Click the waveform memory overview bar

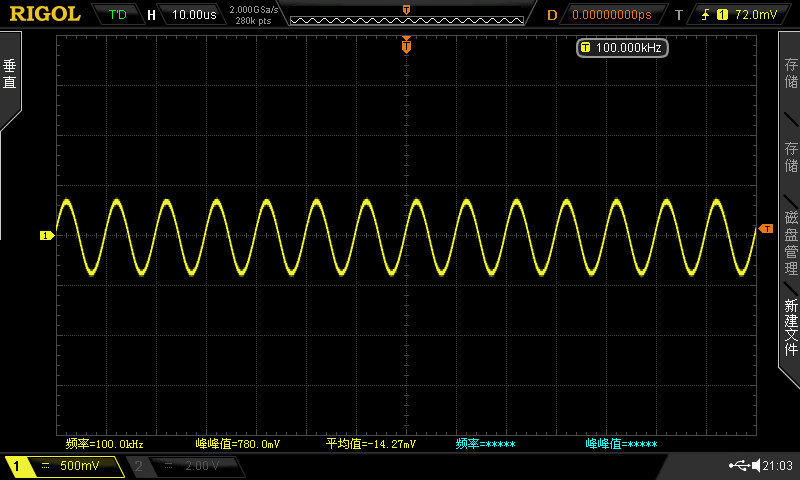407,20
